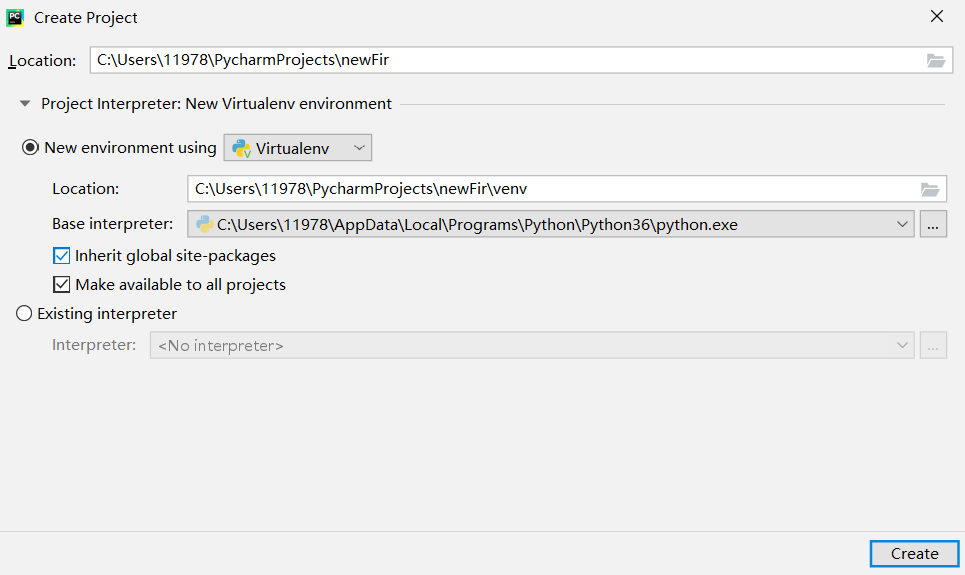Click the Create Project title text
Image resolution: width=965 pixels, height=575 pixels.
[x=86, y=18]
